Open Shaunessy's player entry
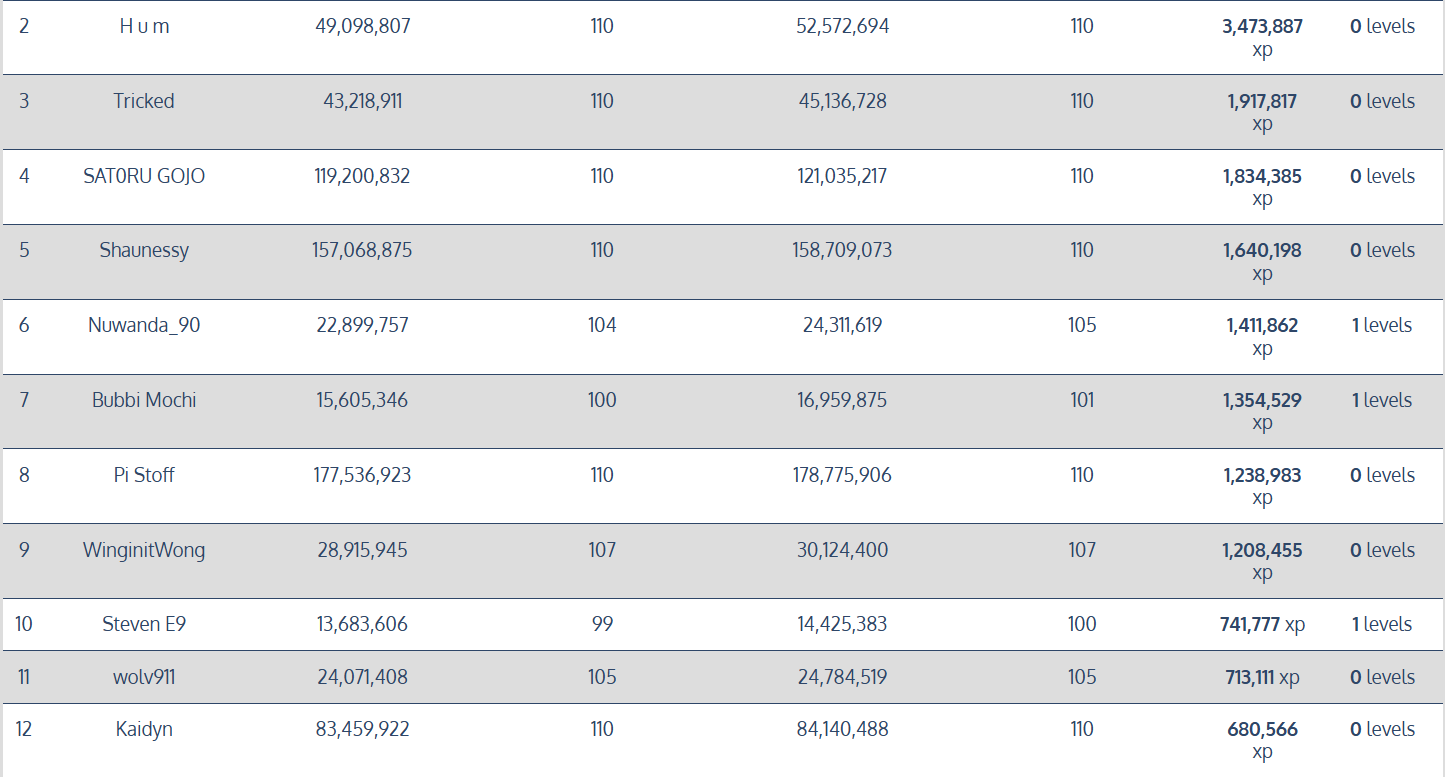 (144, 250)
